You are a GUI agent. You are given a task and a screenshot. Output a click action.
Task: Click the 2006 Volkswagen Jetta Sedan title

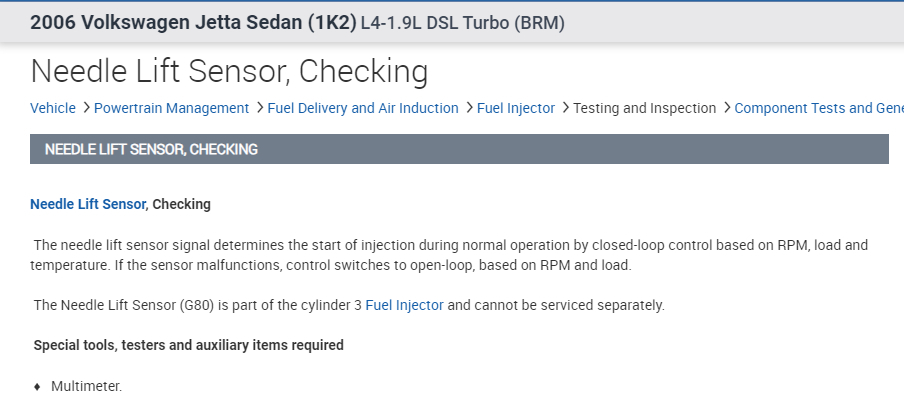193,22
